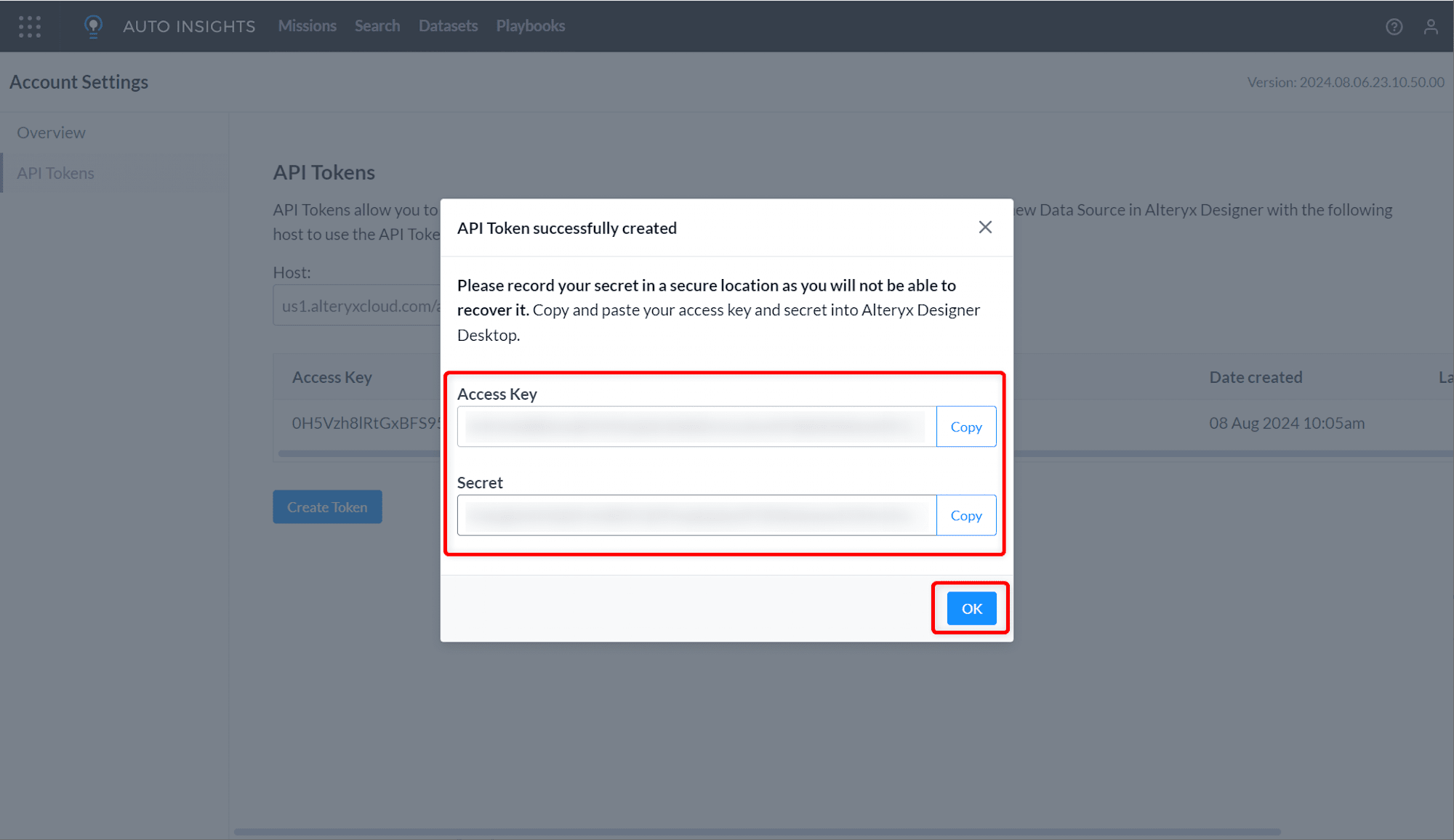Open the Search menu

377,25
